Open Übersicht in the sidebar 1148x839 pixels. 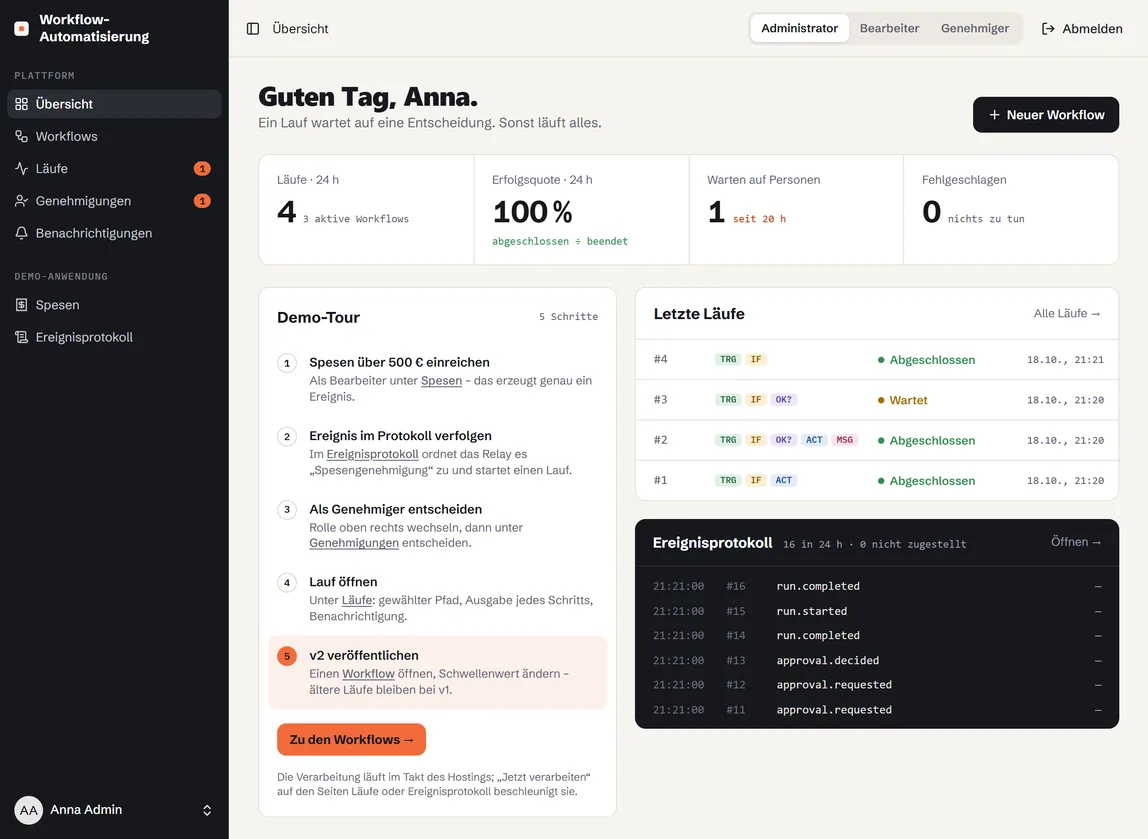114,104
